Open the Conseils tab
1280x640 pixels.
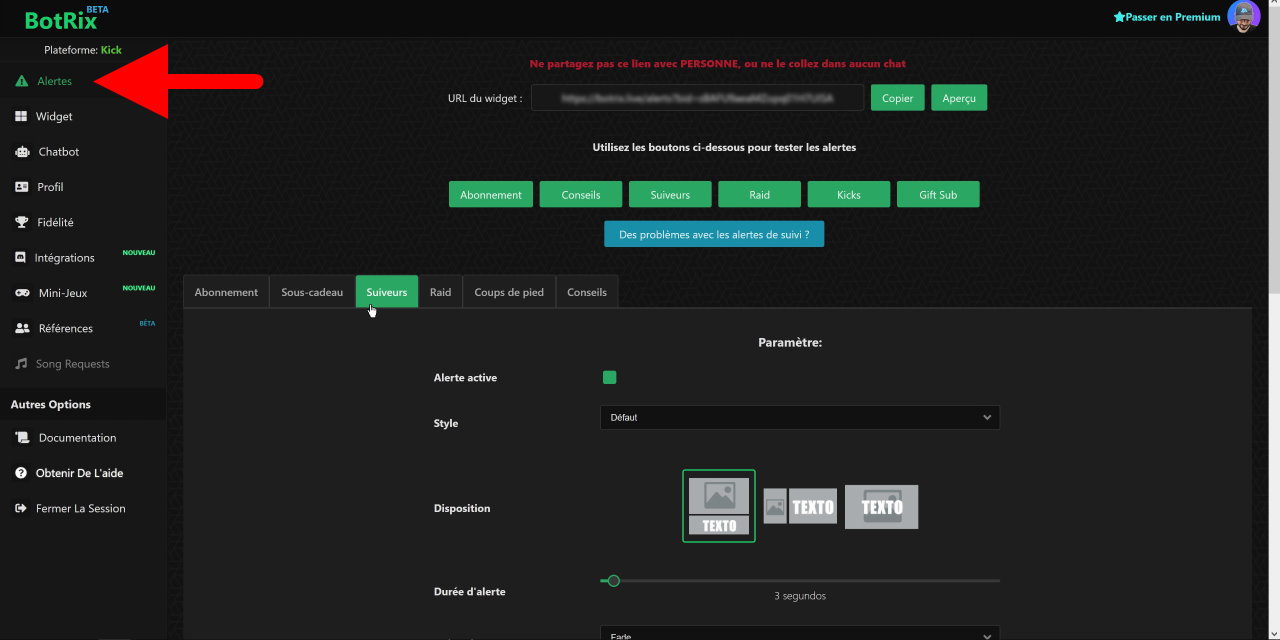click(587, 292)
